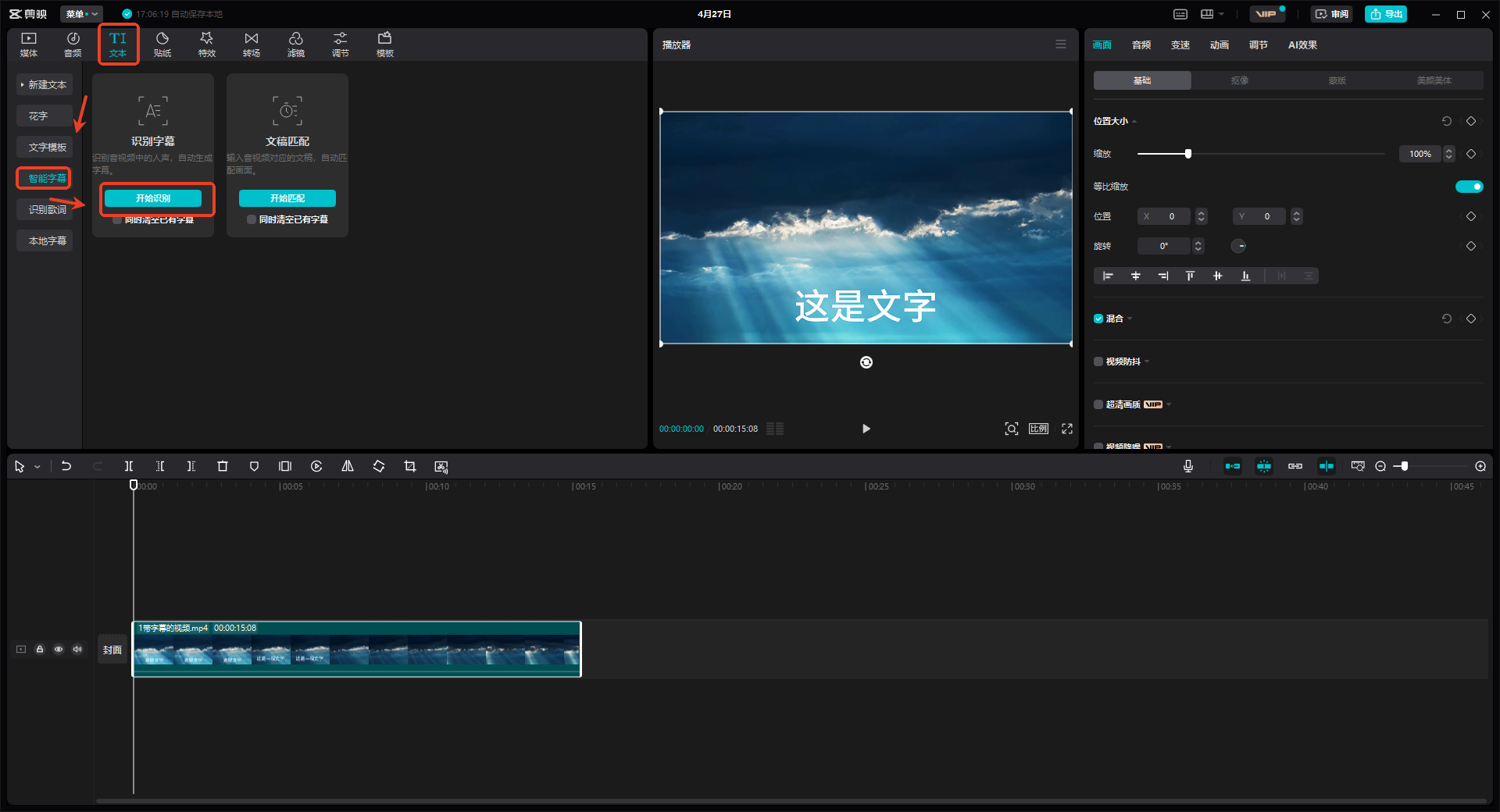The height and width of the screenshot is (812, 1500).
Task: Toggle the 等比缩放 switch
Action: 1470,187
